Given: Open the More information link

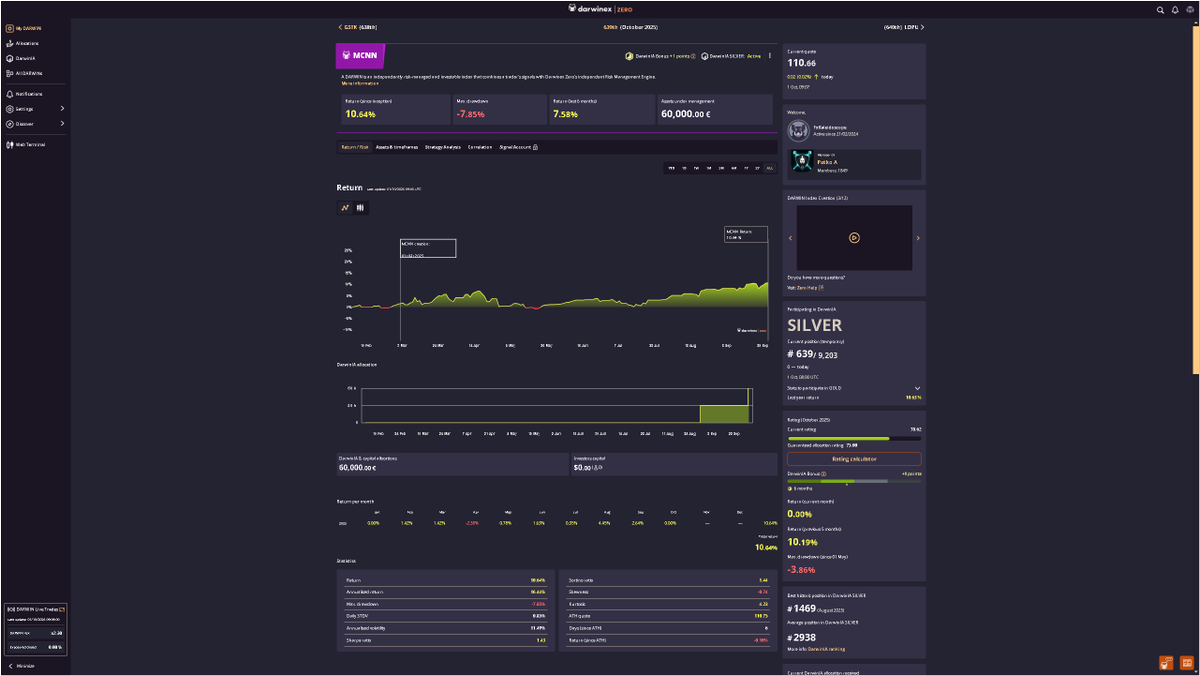Looking at the screenshot, I should point(360,83).
